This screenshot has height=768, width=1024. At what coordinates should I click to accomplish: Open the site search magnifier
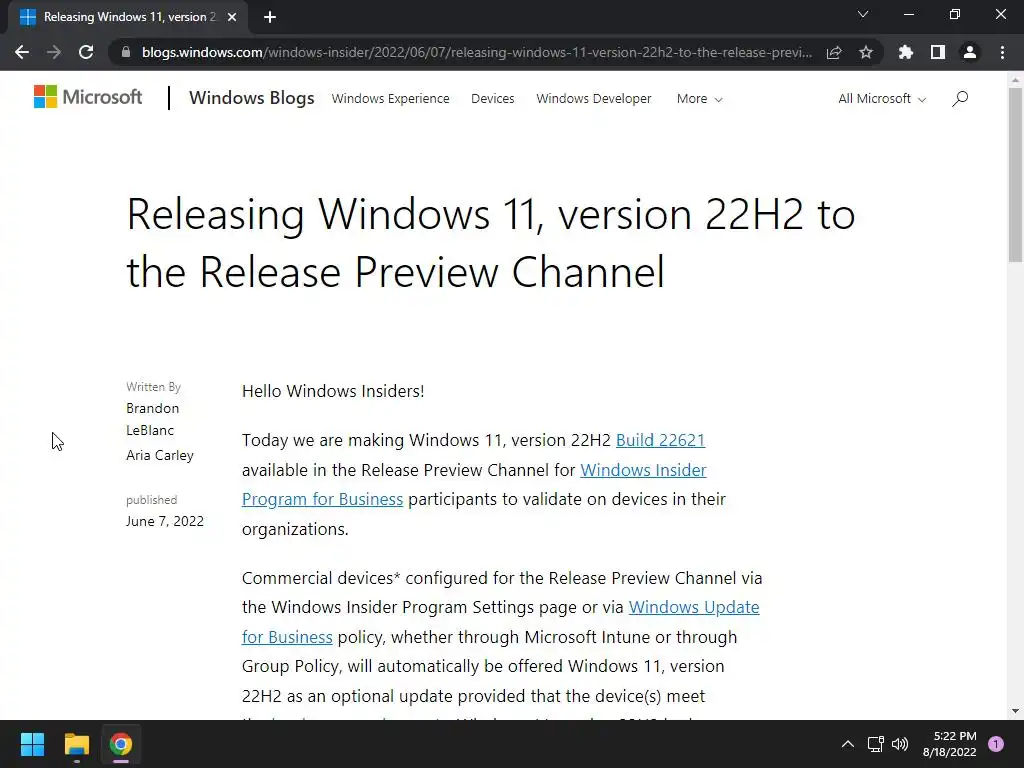(960, 99)
